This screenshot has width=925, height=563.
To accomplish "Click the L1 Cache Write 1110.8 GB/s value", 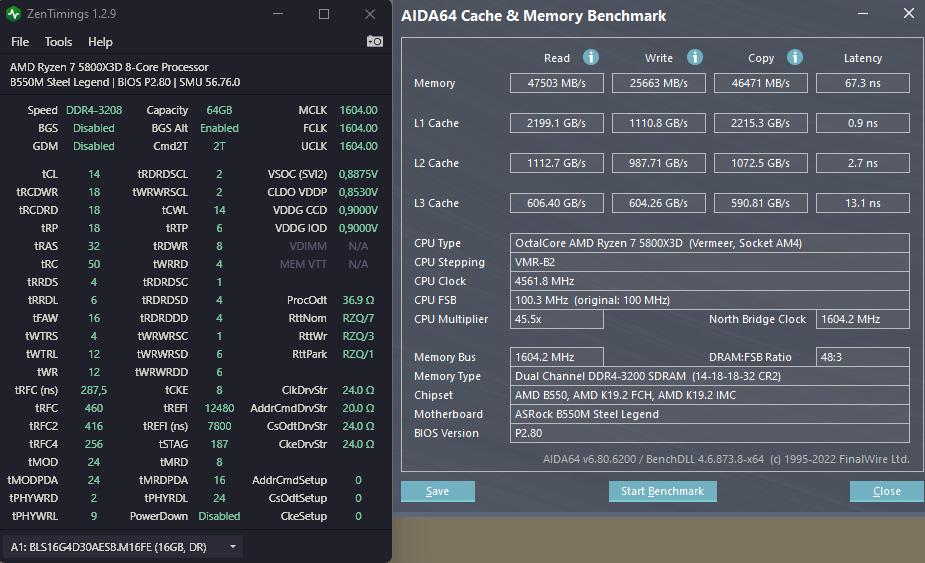I will 659,123.
